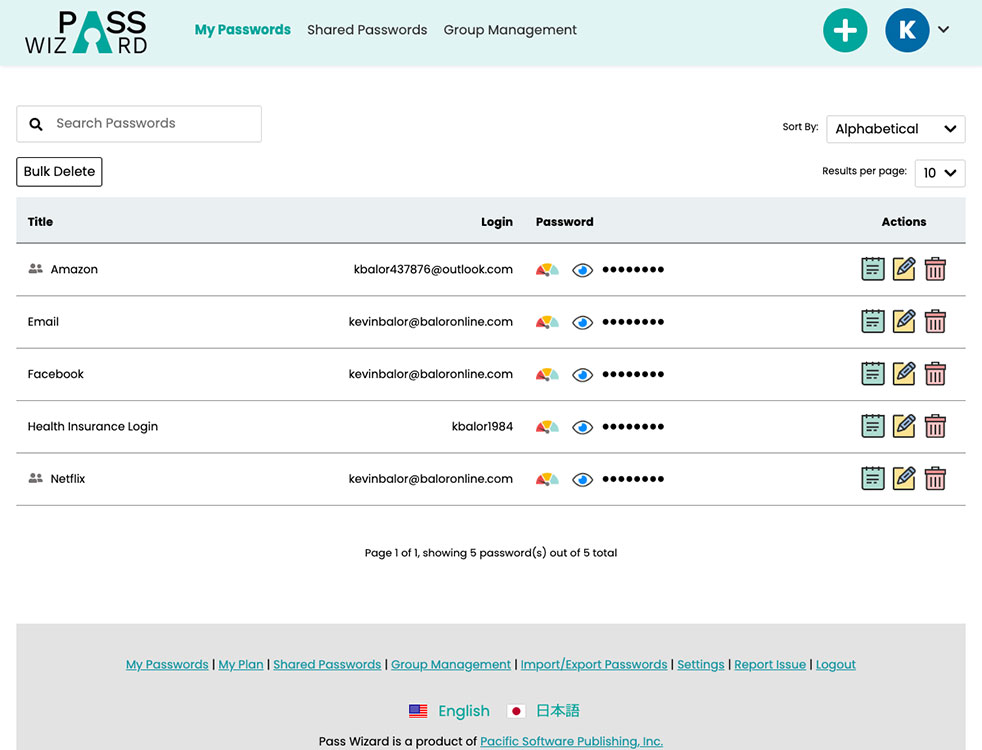
Task: Open Pacific Software Publishing, Inc. link
Action: [x=571, y=741]
